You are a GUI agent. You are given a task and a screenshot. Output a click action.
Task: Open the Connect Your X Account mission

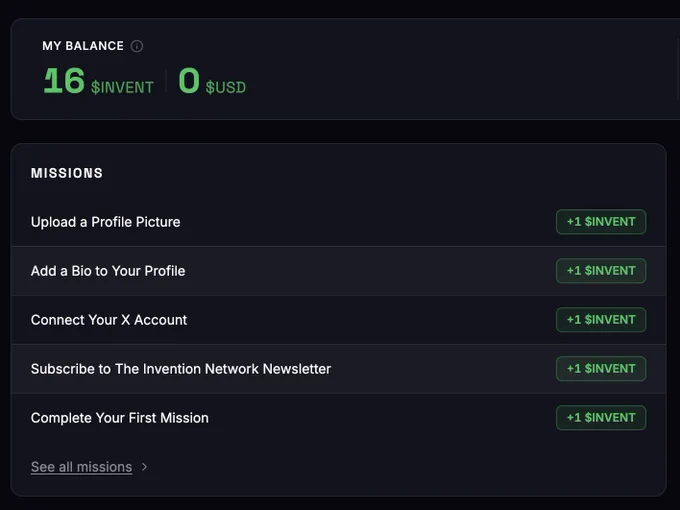338,320
